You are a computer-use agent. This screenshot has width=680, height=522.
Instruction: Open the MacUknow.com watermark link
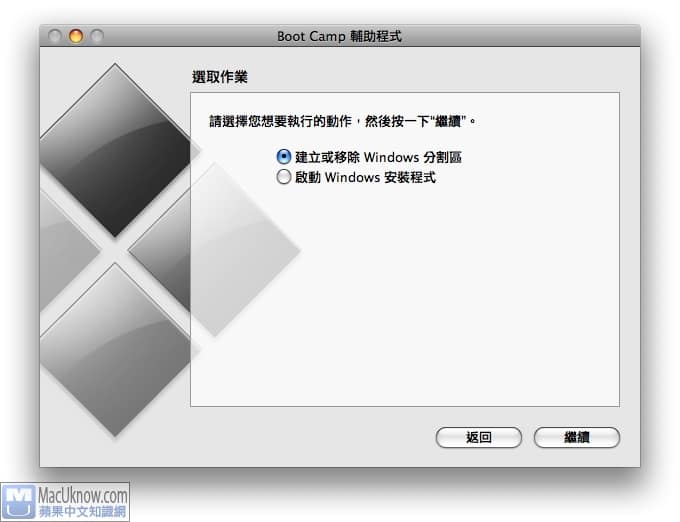pyautogui.click(x=82, y=494)
